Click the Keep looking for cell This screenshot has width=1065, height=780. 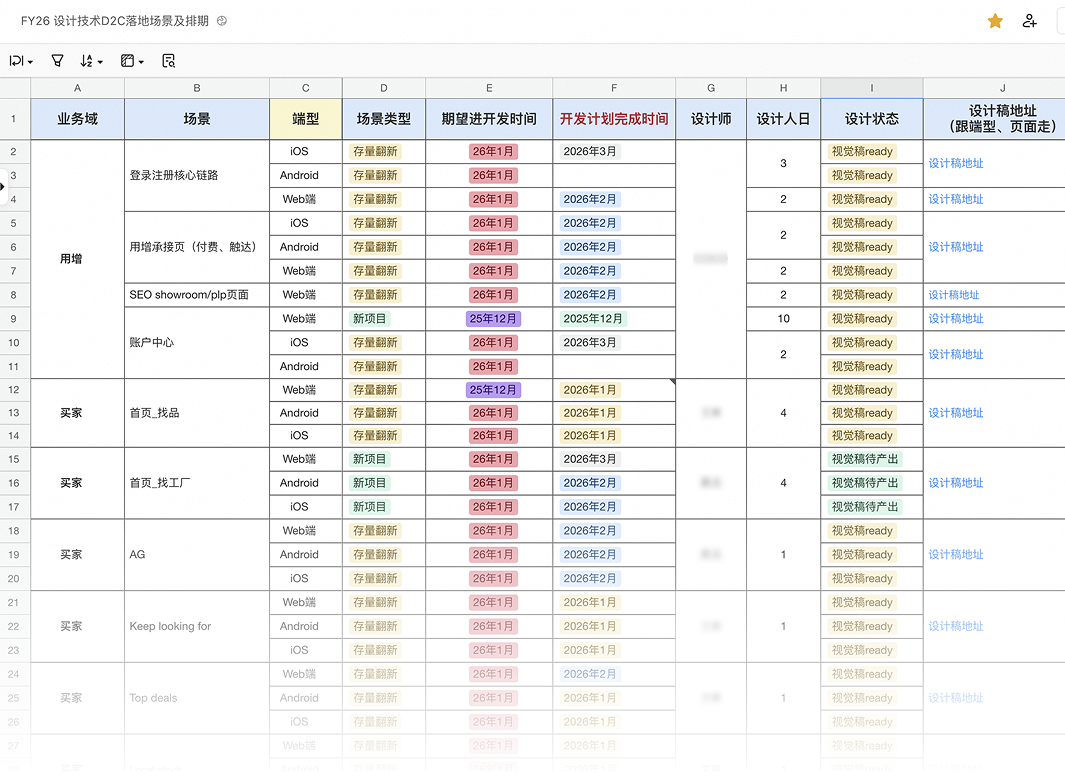click(197, 626)
